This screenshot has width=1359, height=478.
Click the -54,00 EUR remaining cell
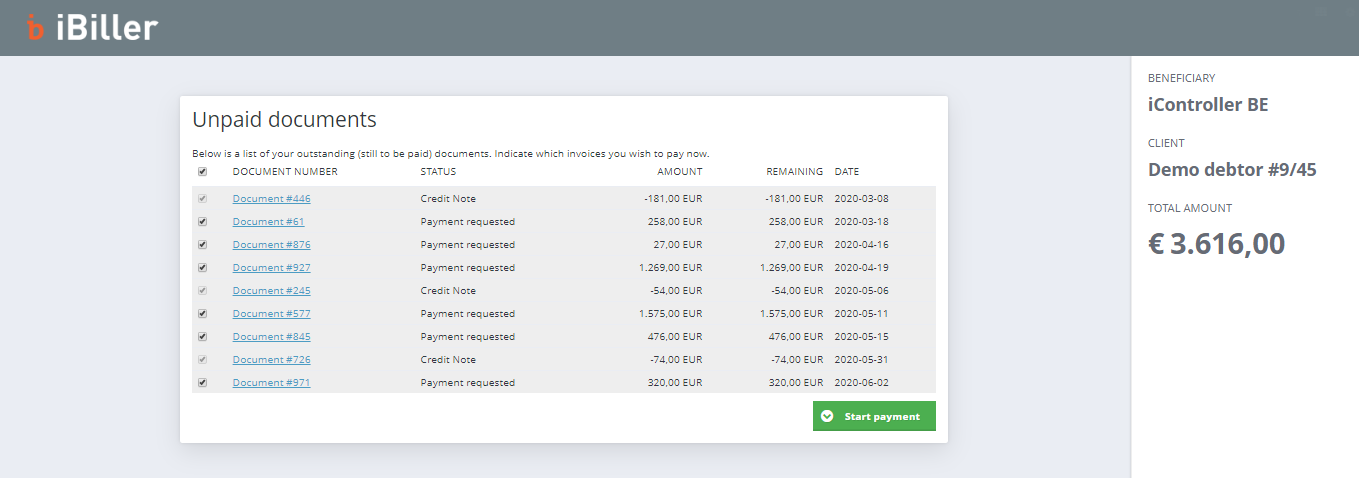point(797,290)
